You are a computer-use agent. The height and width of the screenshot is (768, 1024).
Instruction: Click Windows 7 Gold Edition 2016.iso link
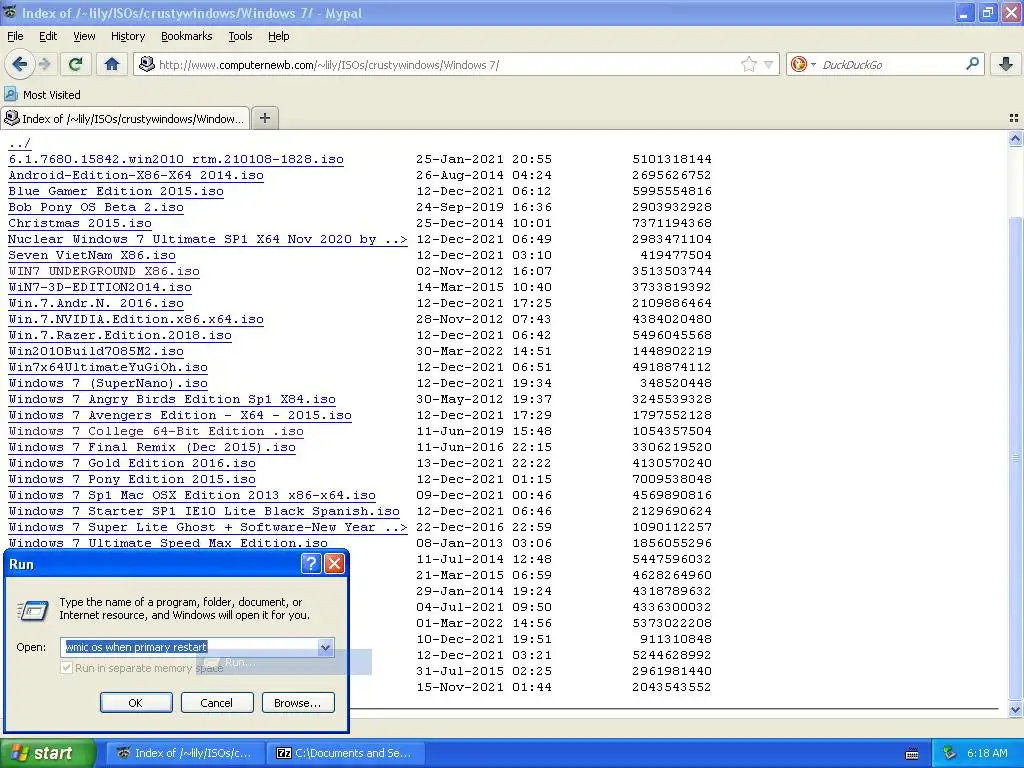132,463
